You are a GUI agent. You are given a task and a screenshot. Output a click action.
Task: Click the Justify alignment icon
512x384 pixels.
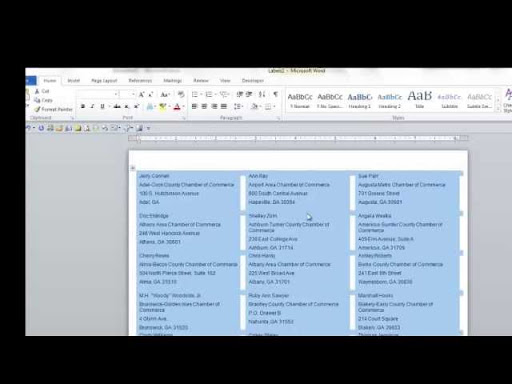(x=224, y=106)
